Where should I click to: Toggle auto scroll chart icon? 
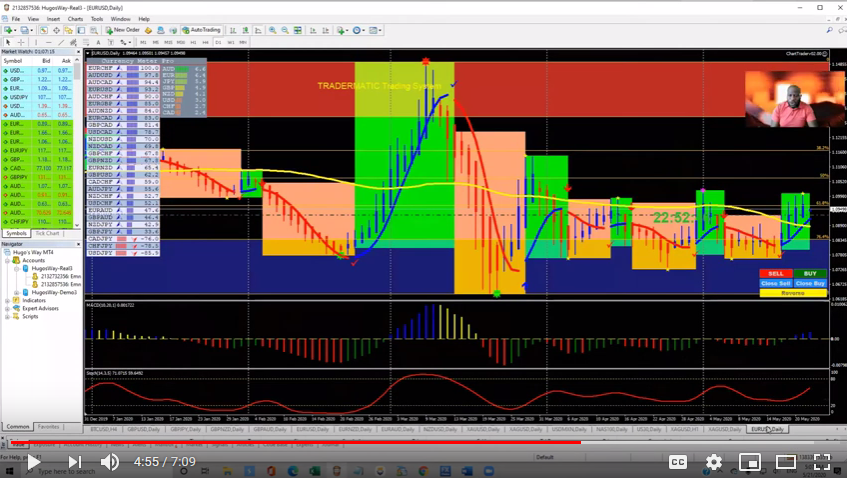[313, 30]
